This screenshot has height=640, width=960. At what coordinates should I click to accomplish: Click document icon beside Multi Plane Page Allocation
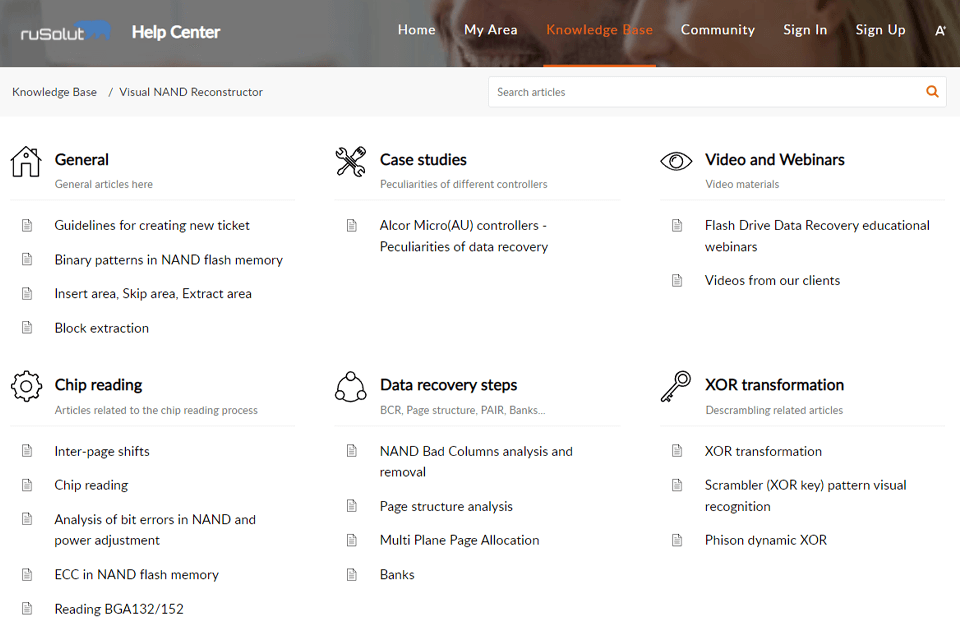[351, 540]
